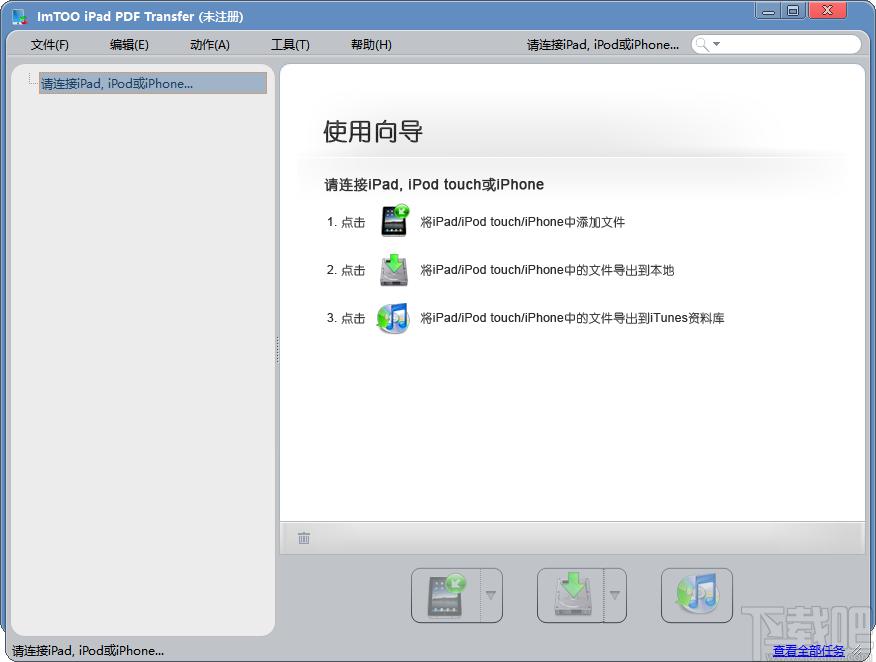Open the 编辑(E) menu

(x=129, y=45)
